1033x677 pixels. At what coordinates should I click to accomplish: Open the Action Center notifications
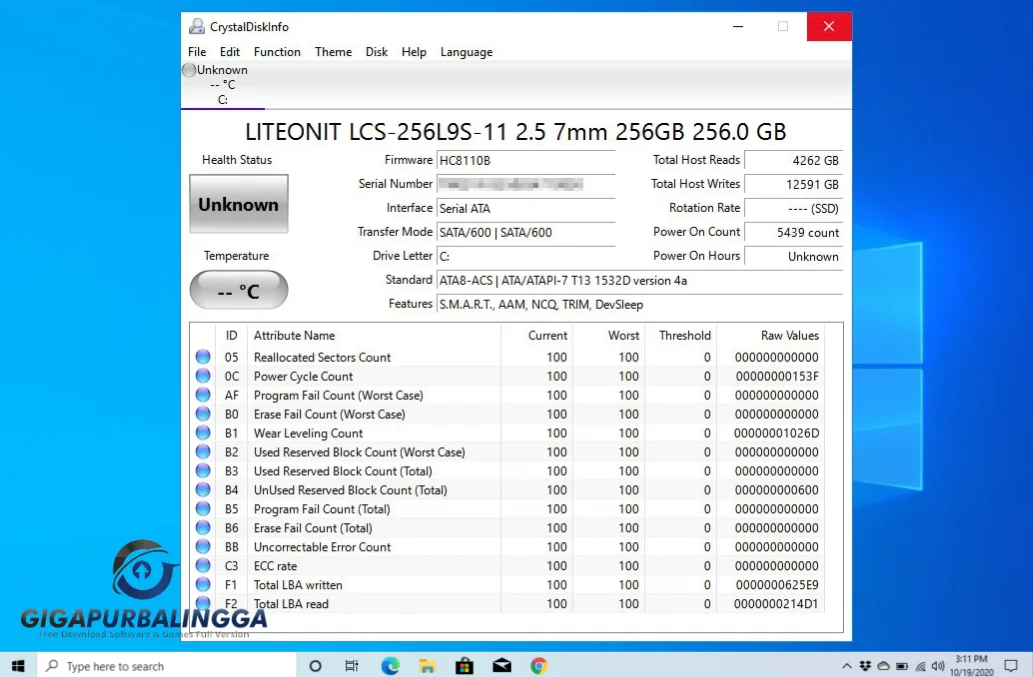(x=1011, y=666)
